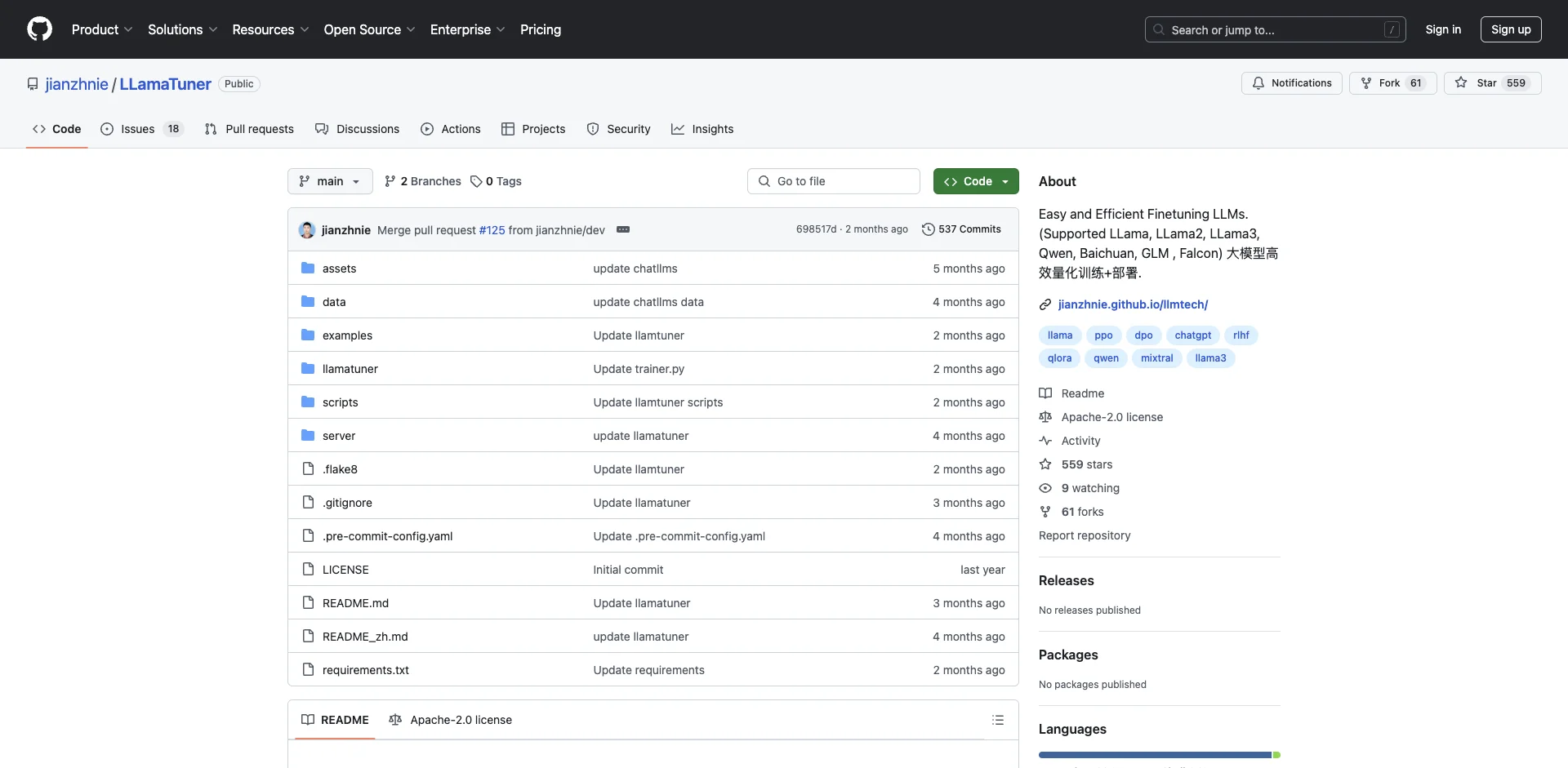Expand commit message ellipsis button
The height and width of the screenshot is (768, 1568).
click(623, 229)
